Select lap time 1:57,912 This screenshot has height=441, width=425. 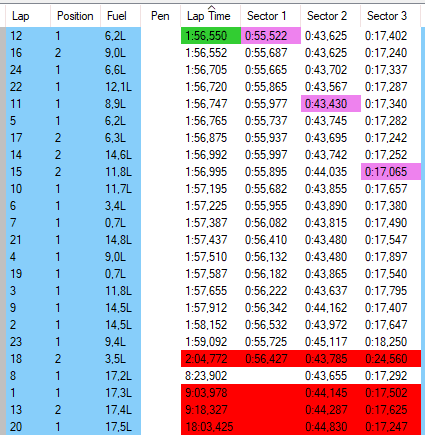coord(206,308)
